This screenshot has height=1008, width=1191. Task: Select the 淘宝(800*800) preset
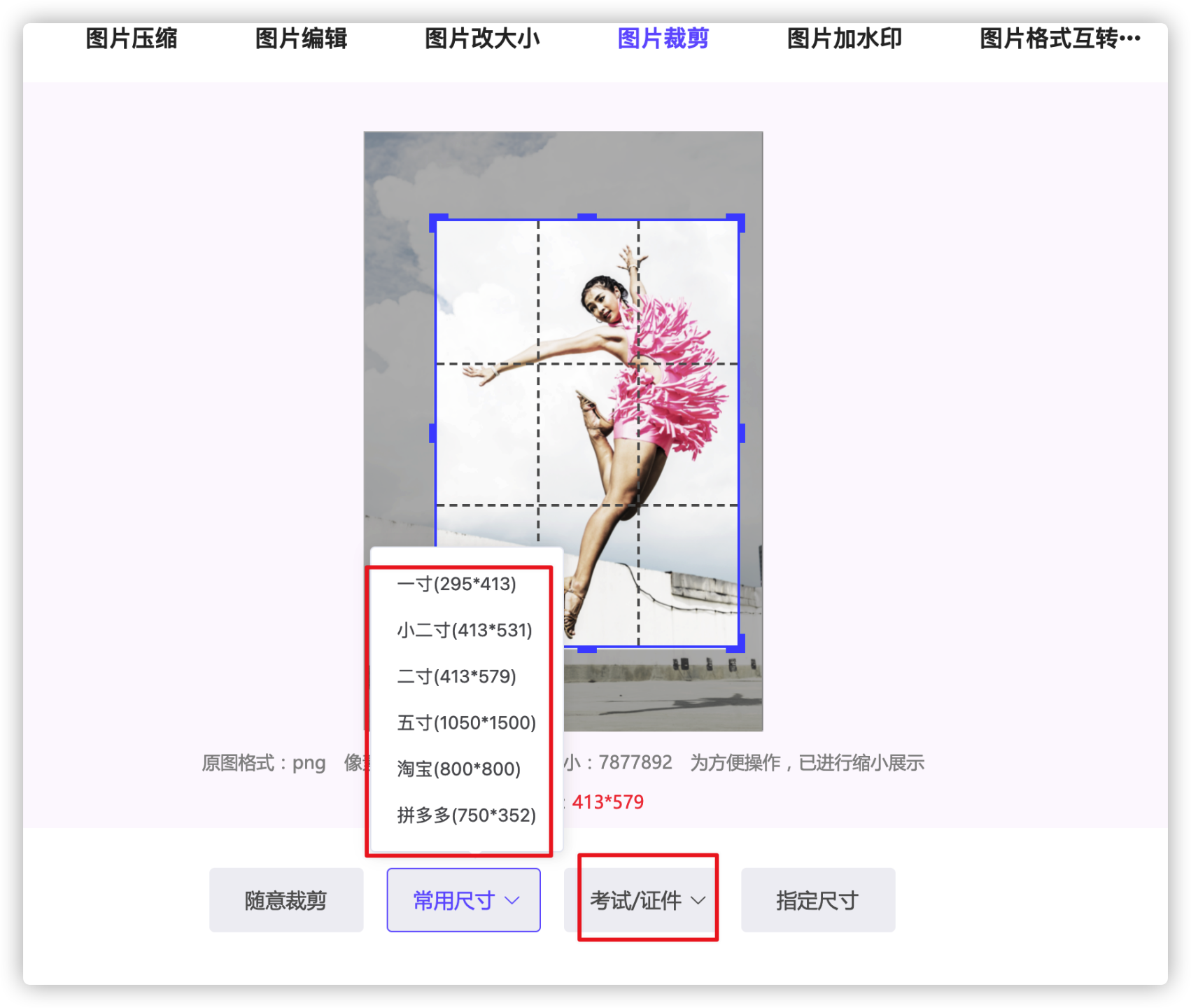coord(458,769)
